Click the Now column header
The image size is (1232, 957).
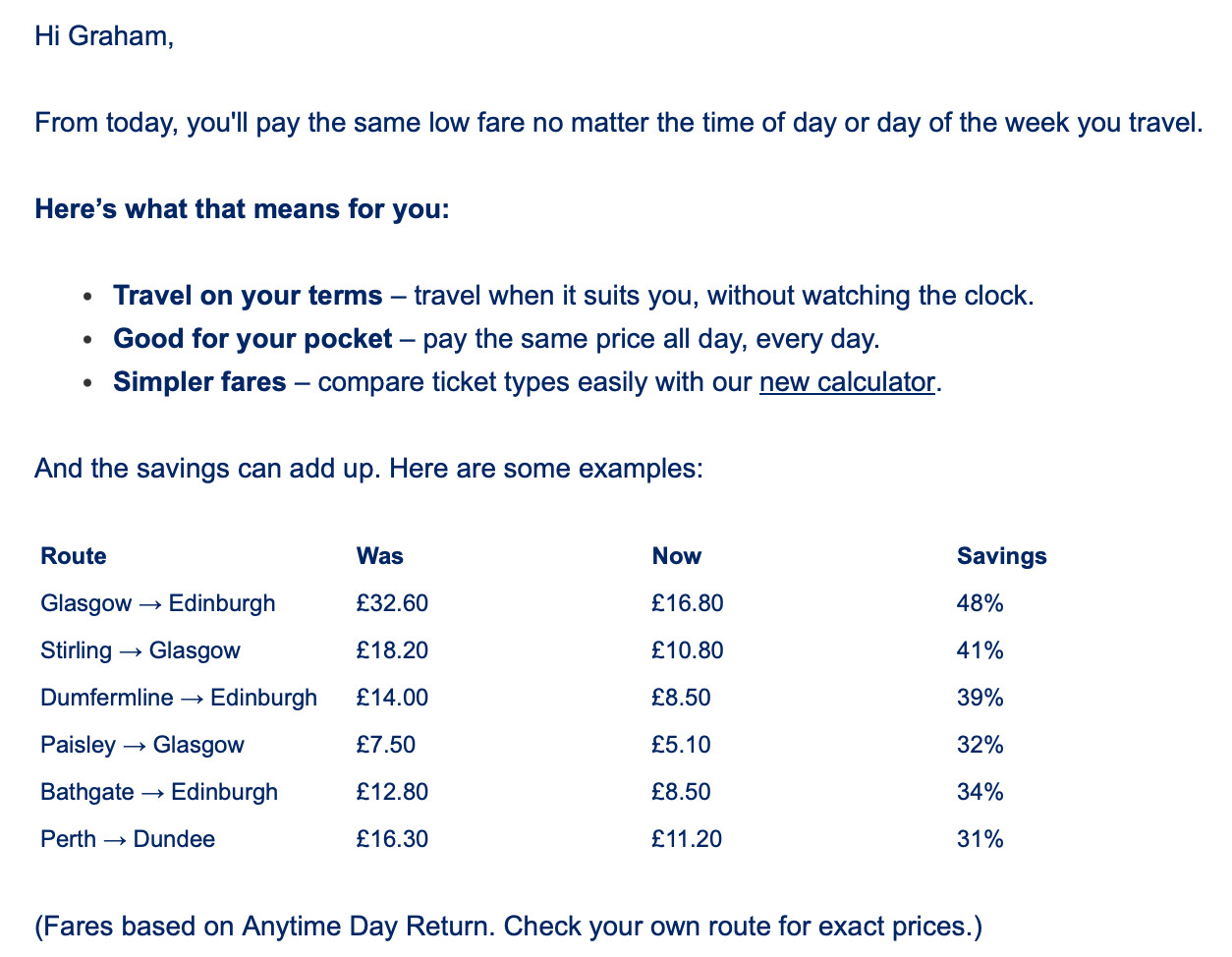click(677, 556)
